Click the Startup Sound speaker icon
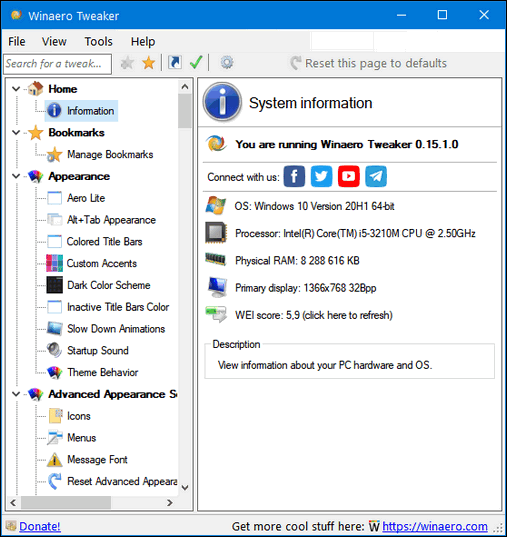The width and height of the screenshot is (507, 537). click(54, 350)
